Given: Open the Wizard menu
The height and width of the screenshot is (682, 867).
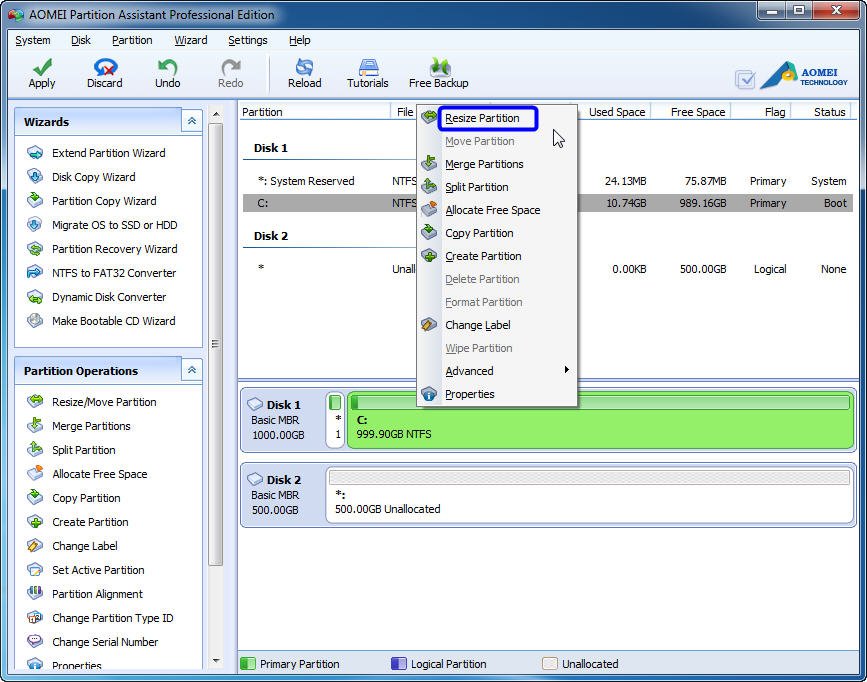Looking at the screenshot, I should (x=191, y=40).
